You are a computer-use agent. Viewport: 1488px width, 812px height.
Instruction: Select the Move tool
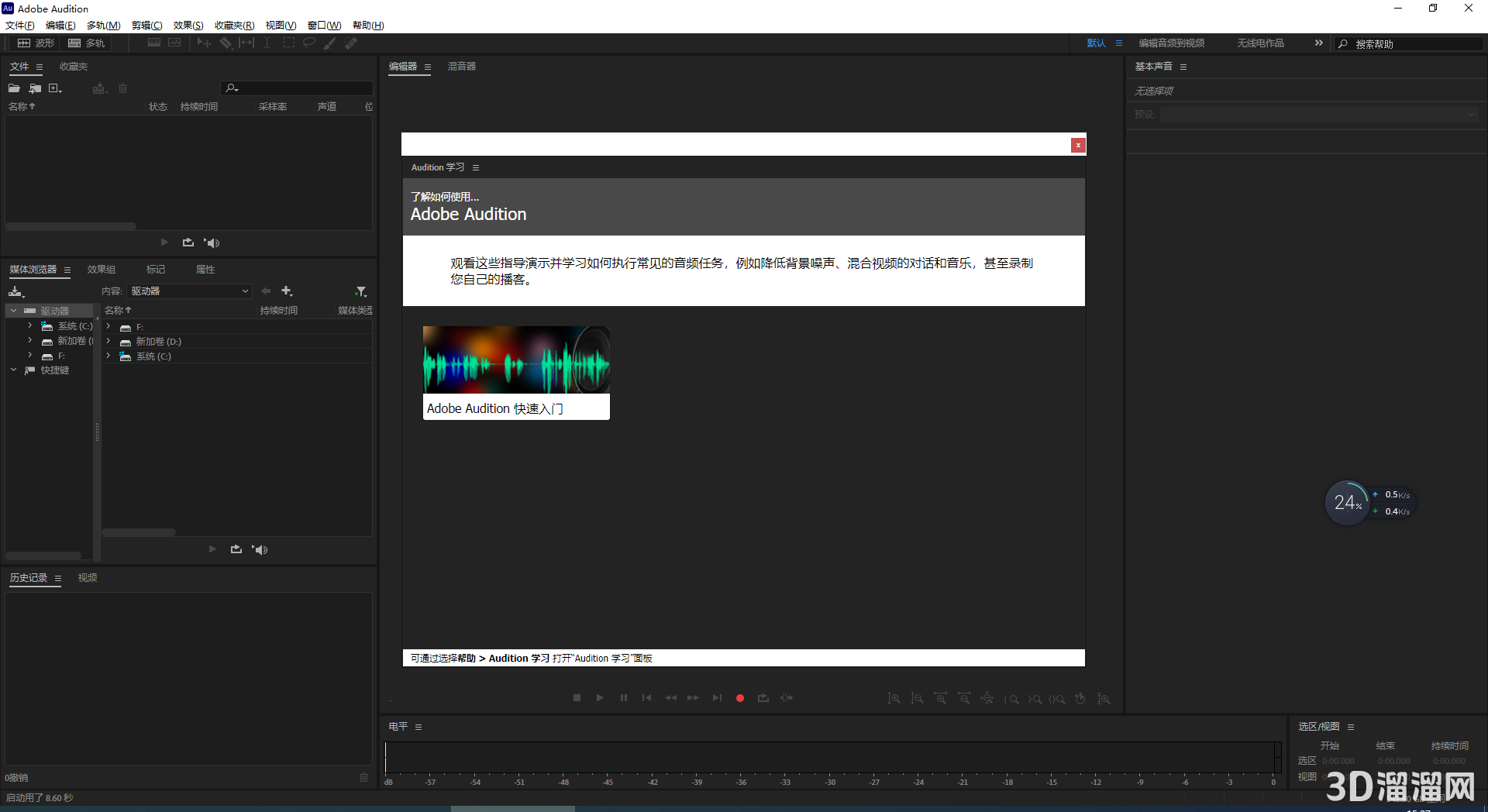click(x=204, y=43)
